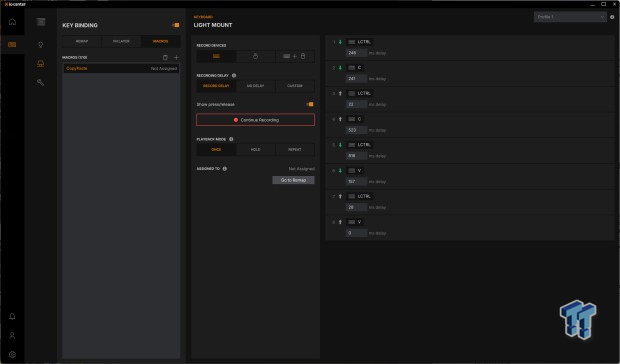
Task: Toggle the Key Binding switch
Action: point(176,25)
